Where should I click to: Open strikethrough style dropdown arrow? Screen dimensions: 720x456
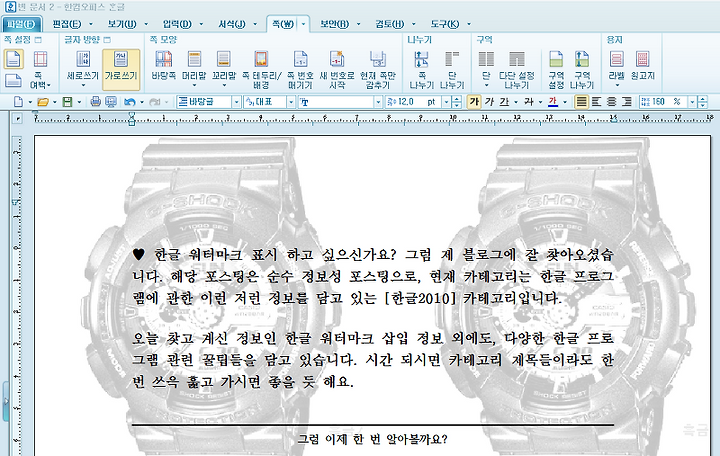540,101
